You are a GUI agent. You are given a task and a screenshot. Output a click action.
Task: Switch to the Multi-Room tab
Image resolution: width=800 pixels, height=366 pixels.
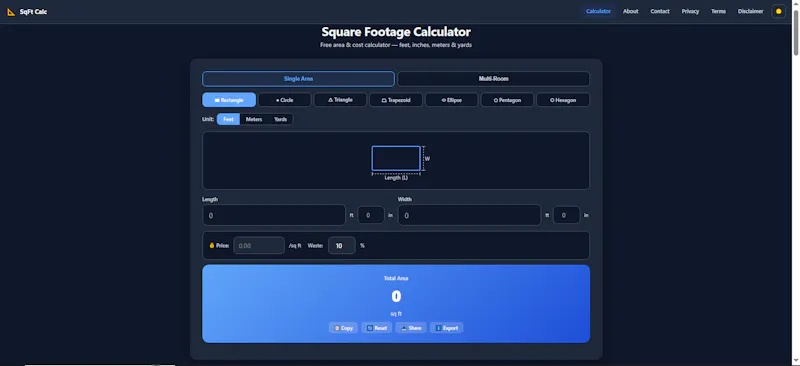[493, 79]
